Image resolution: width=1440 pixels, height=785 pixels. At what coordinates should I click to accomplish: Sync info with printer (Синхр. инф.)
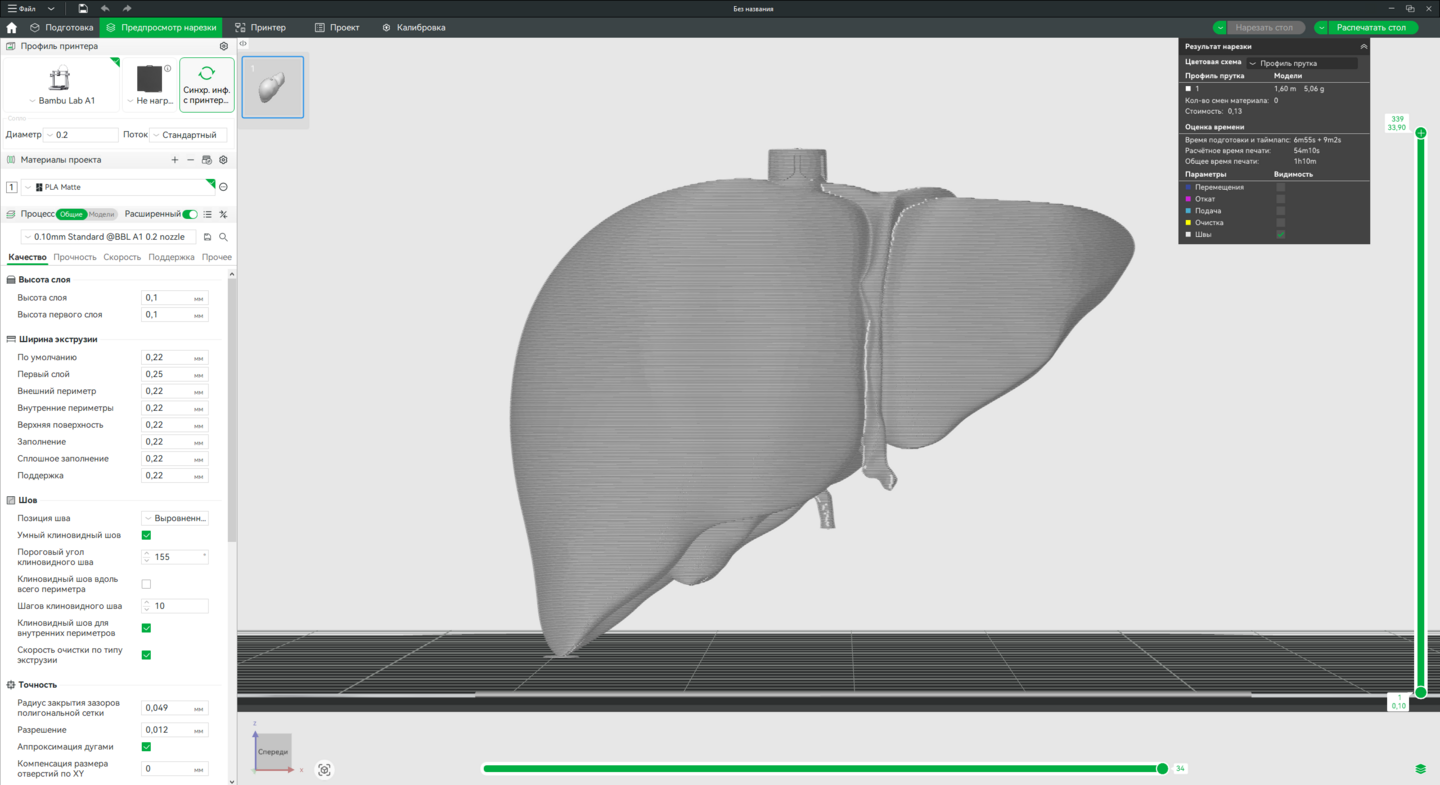click(x=207, y=84)
